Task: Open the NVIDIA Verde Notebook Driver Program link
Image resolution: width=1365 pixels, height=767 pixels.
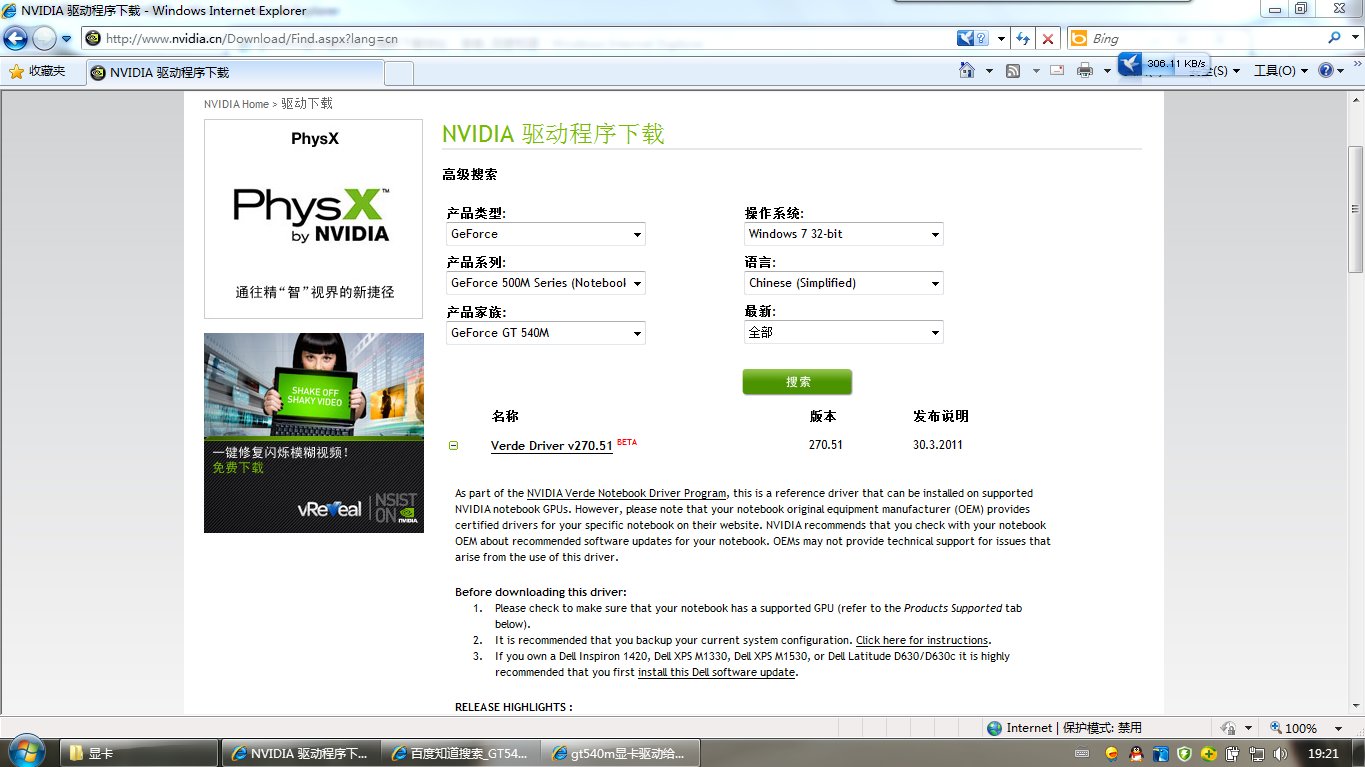Action: (626, 493)
